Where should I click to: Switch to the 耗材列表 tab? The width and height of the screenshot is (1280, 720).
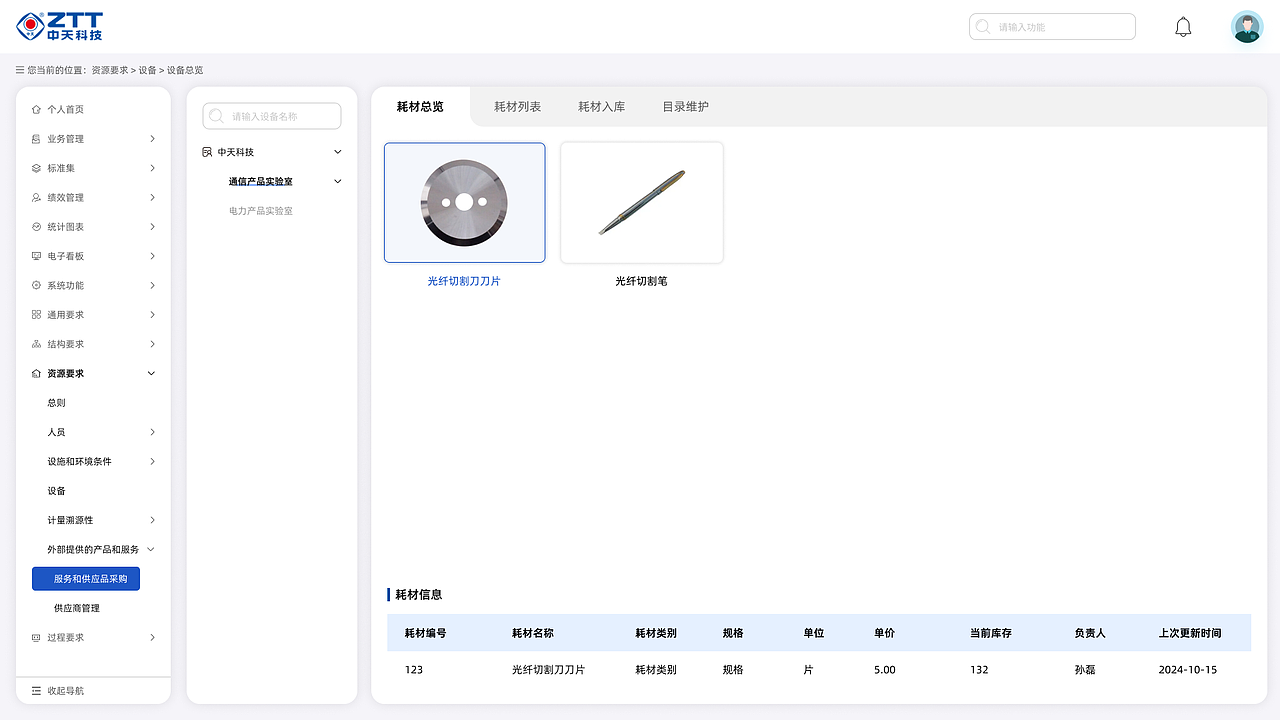point(516,104)
